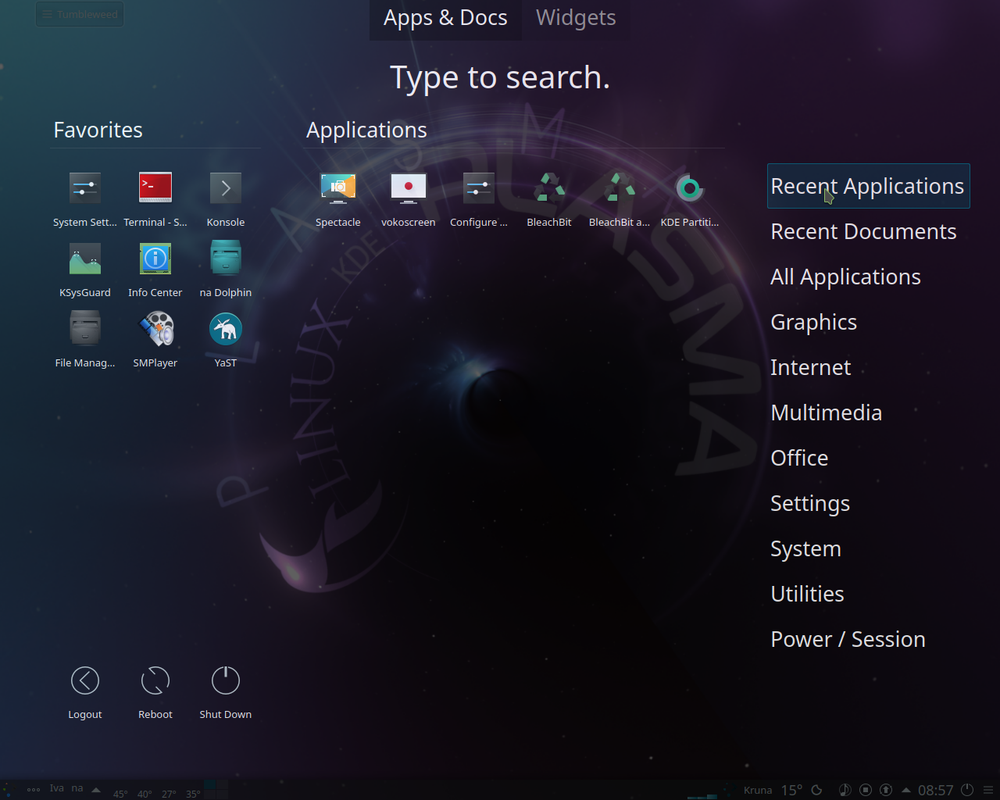Click the 08:57 panel clock
Image resolution: width=1000 pixels, height=800 pixels.
click(x=936, y=790)
